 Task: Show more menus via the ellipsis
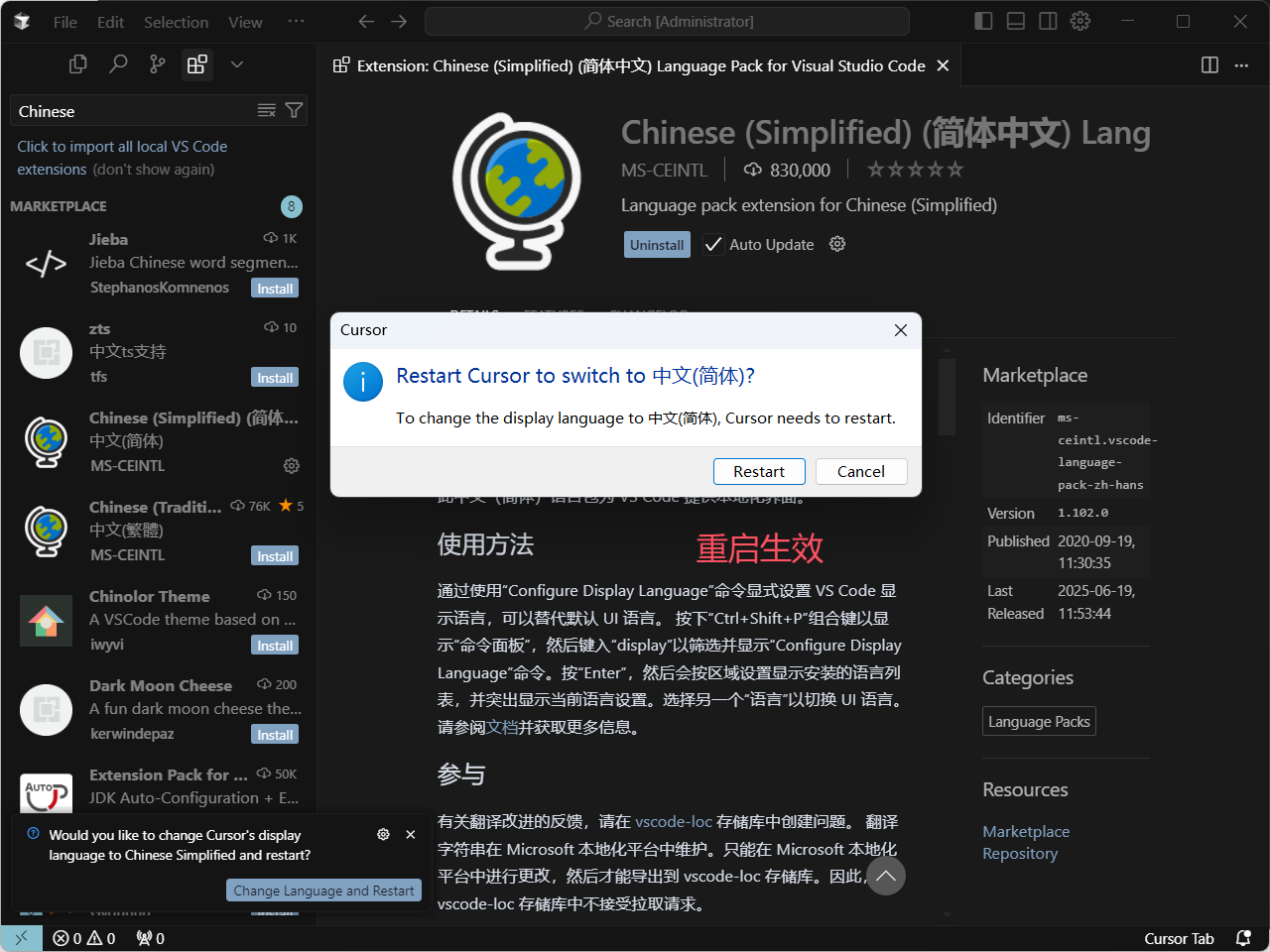point(296,21)
